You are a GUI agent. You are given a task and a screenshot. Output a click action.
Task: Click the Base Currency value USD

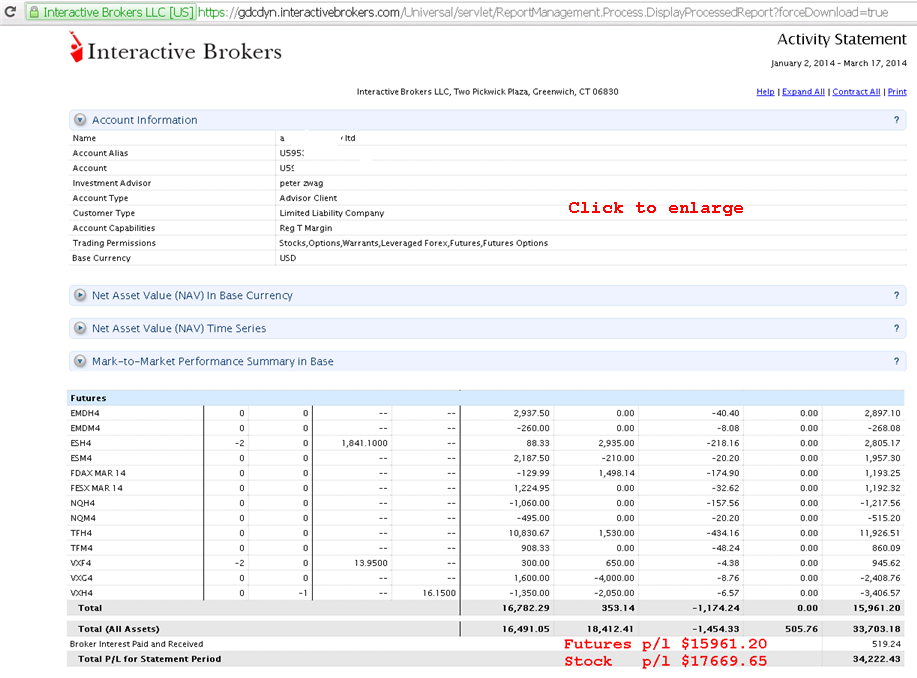(288, 258)
